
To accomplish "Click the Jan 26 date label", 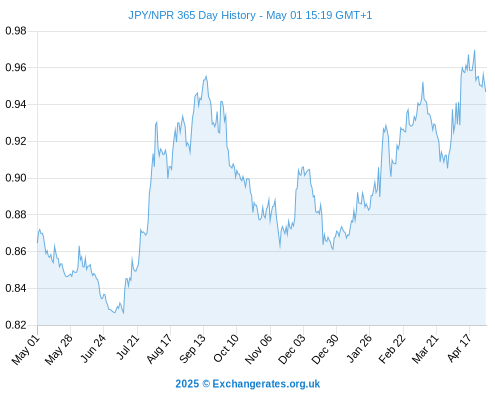I will (x=359, y=349).
